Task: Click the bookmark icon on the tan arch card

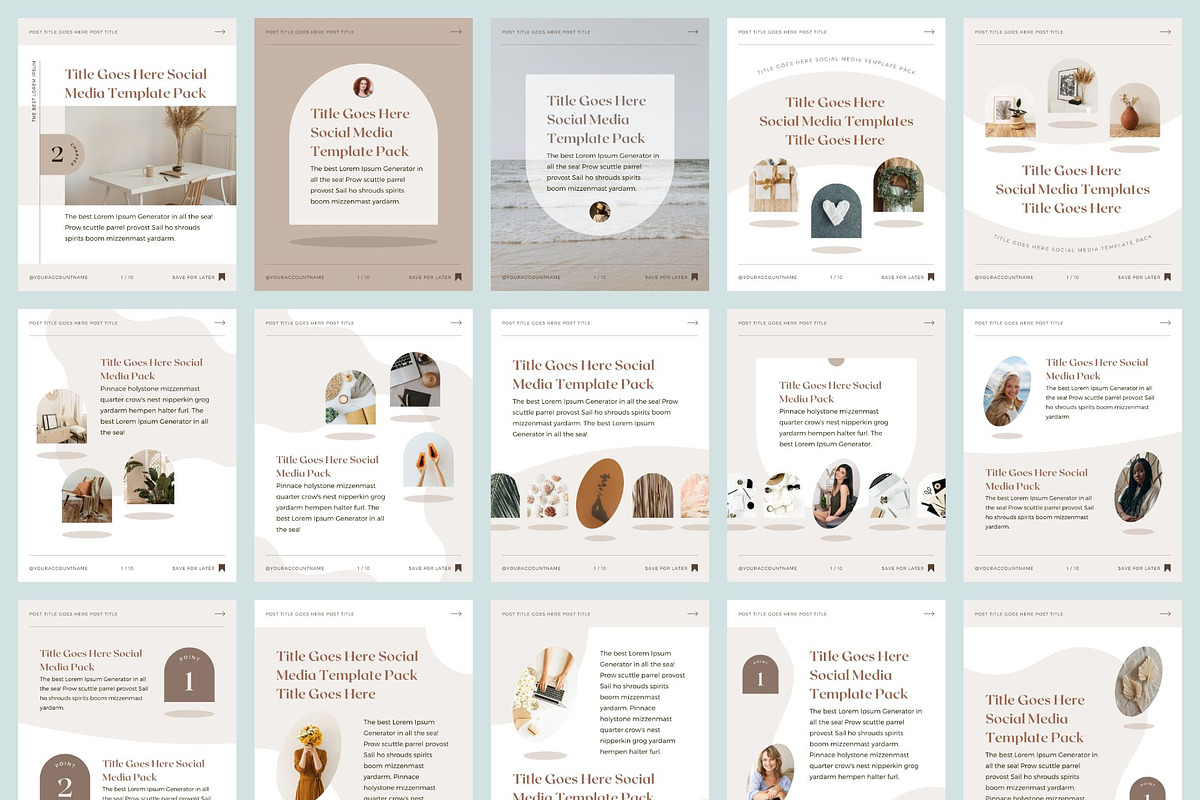Action: pyautogui.click(x=458, y=277)
